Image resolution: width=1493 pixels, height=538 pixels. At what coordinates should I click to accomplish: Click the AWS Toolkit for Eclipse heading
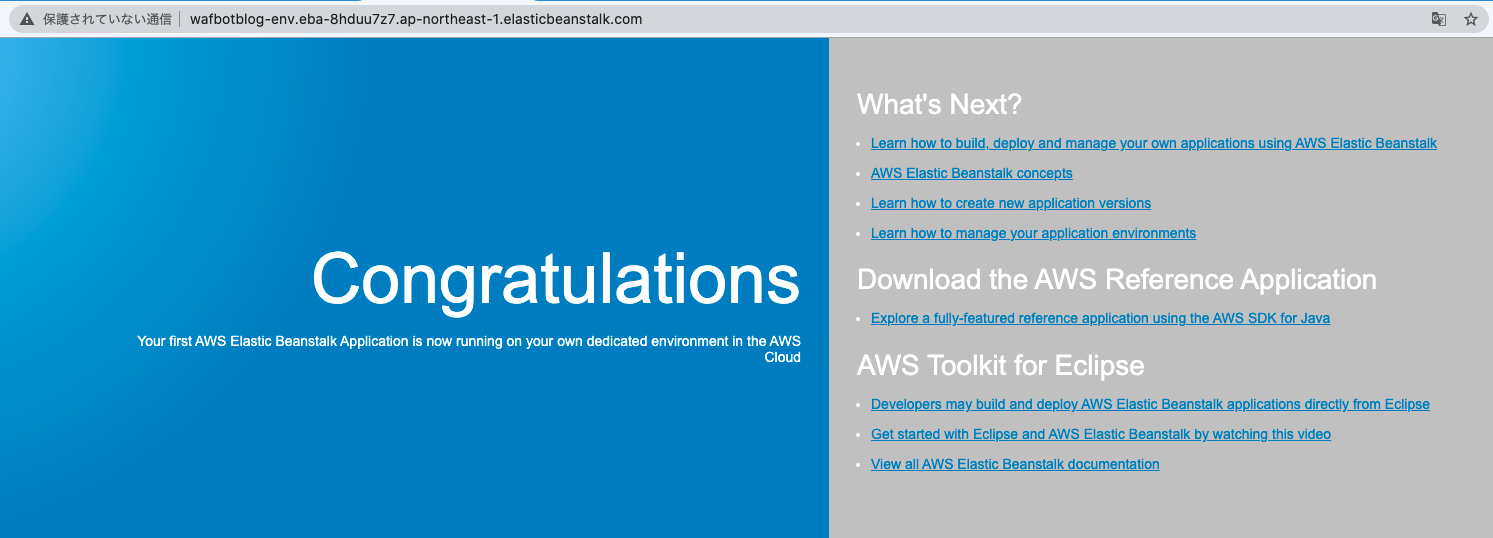pyautogui.click(x=1000, y=365)
